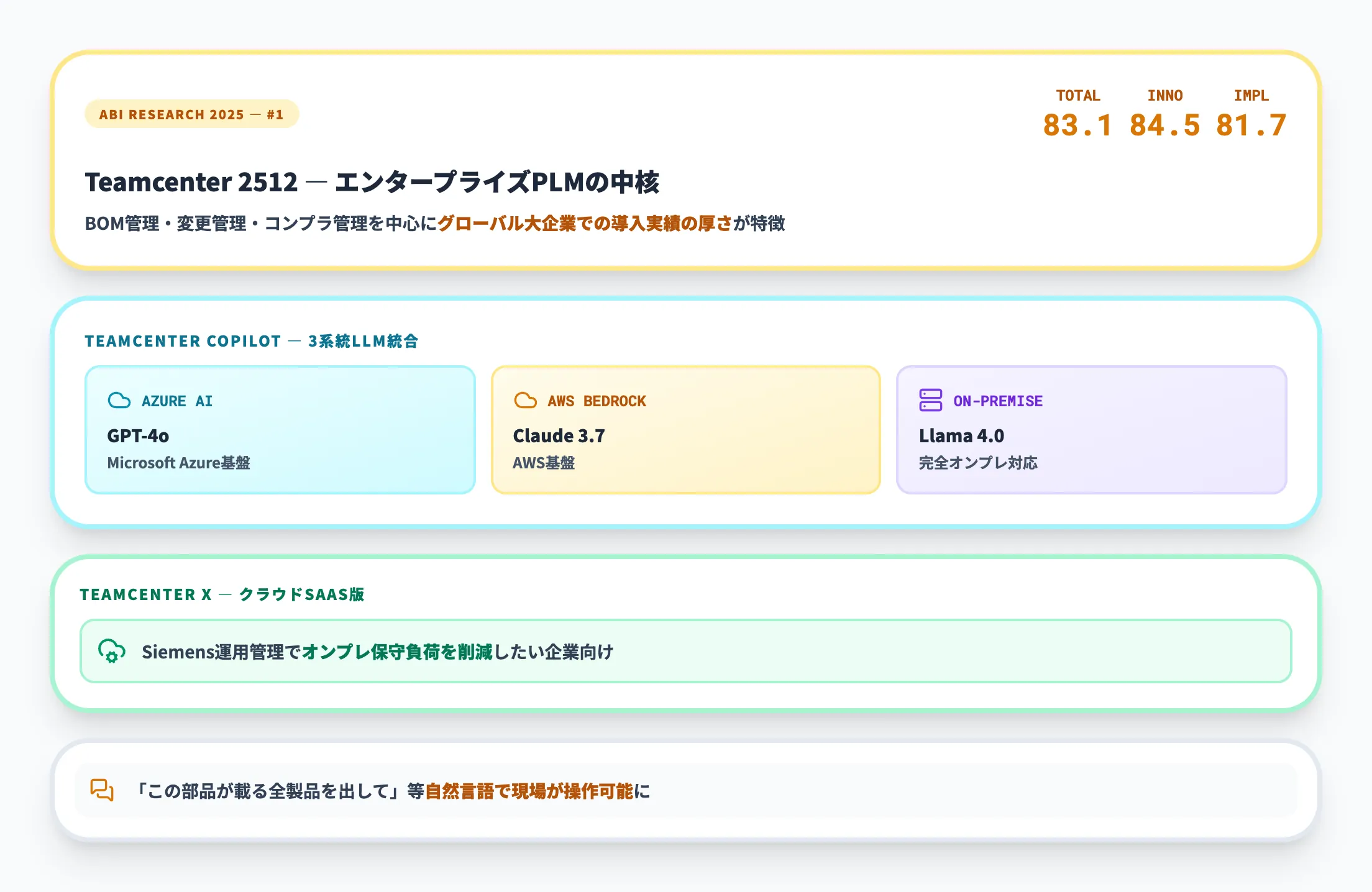This screenshot has height=892, width=1372.
Task: Click the TEAMCENTER COPILOT section heading
Action: tap(252, 341)
